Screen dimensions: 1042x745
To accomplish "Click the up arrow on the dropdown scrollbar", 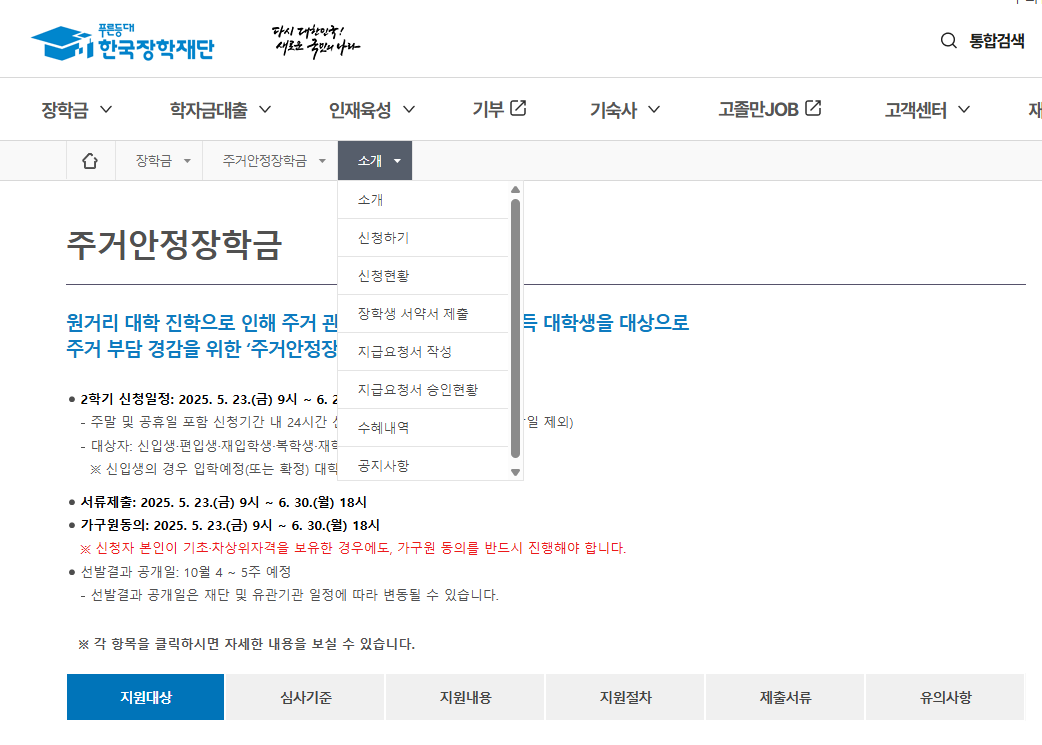I will [x=515, y=188].
